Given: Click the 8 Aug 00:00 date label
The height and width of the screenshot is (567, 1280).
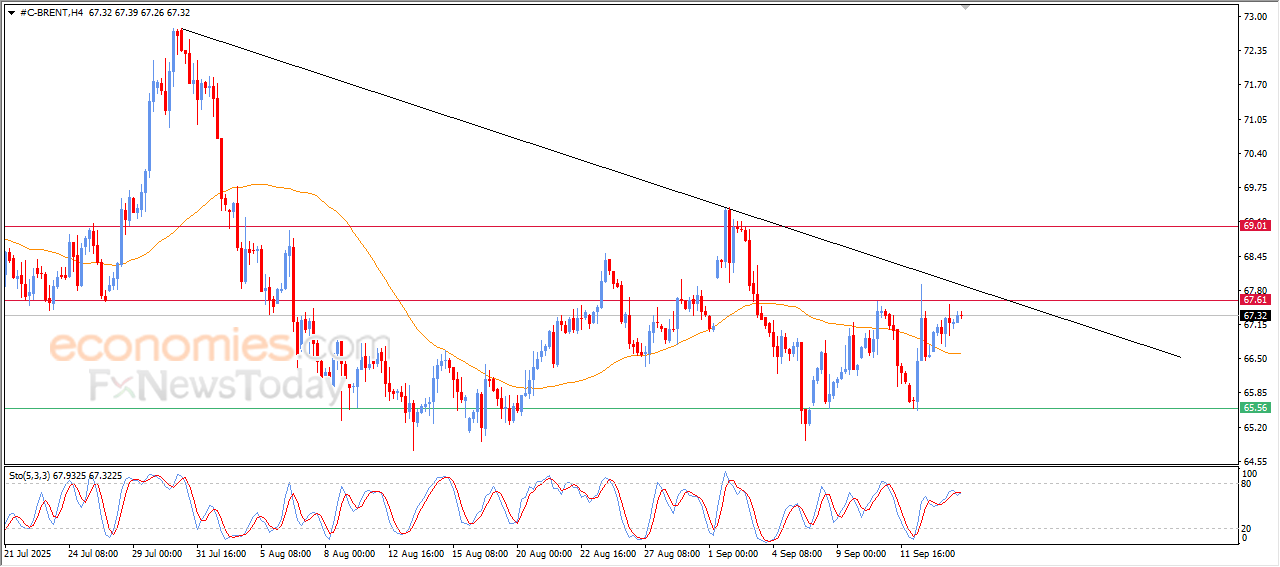Looking at the screenshot, I should click(349, 552).
